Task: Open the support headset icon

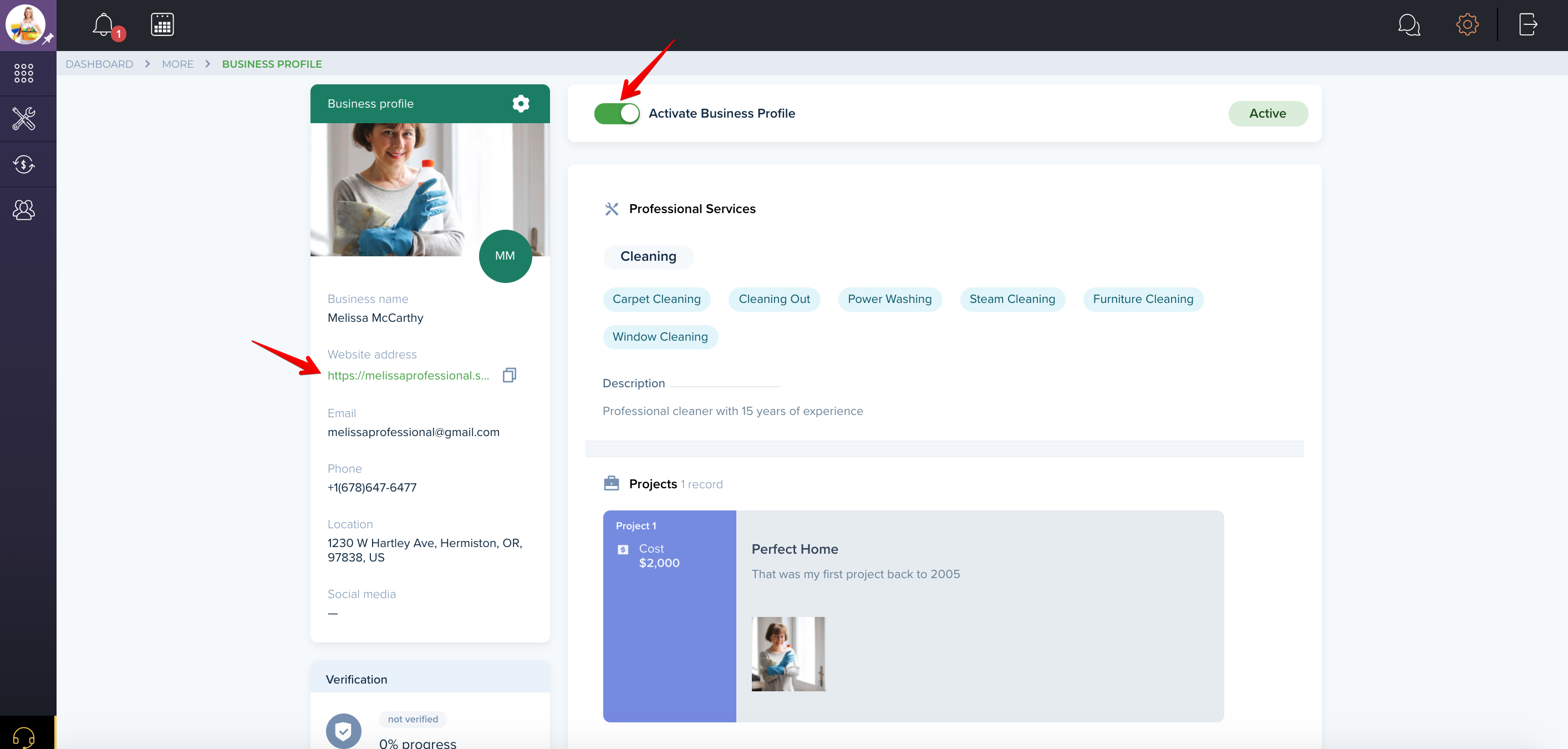Action: pyautogui.click(x=24, y=736)
